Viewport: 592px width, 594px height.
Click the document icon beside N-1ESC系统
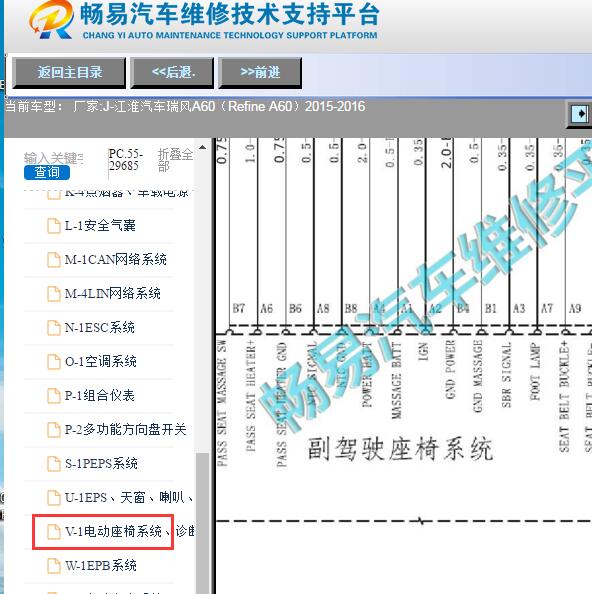pos(53,328)
